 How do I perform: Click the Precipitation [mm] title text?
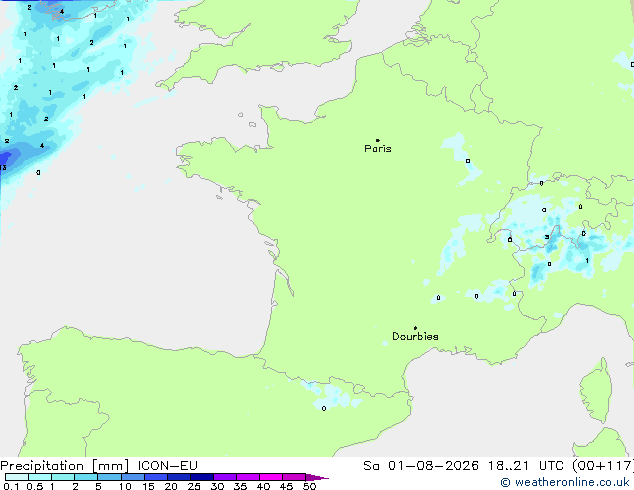point(65,466)
